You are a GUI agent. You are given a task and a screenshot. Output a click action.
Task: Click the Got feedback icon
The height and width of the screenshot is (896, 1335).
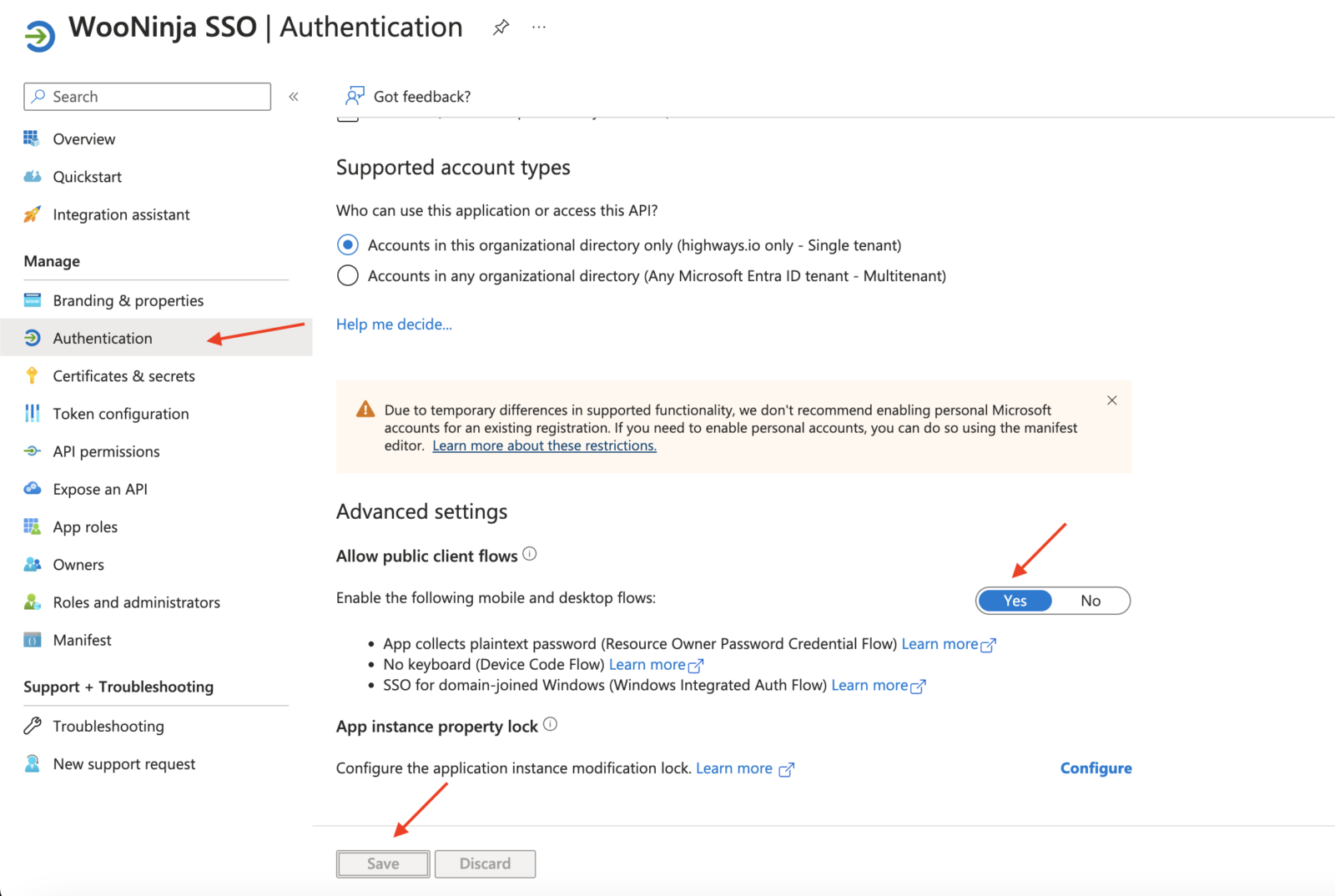click(x=355, y=96)
